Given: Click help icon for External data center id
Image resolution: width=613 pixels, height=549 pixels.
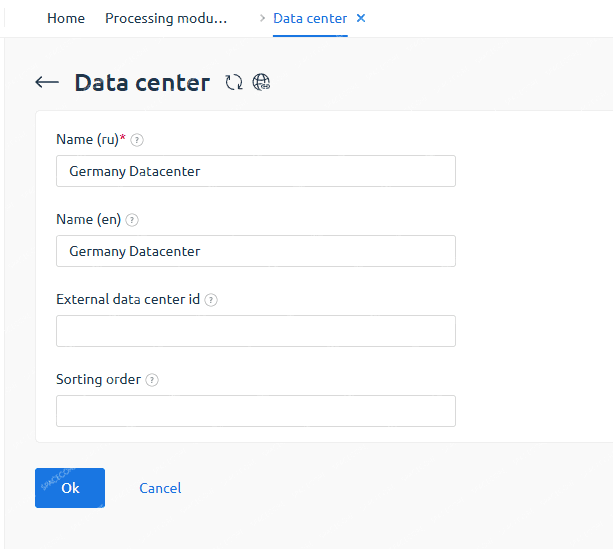Looking at the screenshot, I should coord(211,300).
